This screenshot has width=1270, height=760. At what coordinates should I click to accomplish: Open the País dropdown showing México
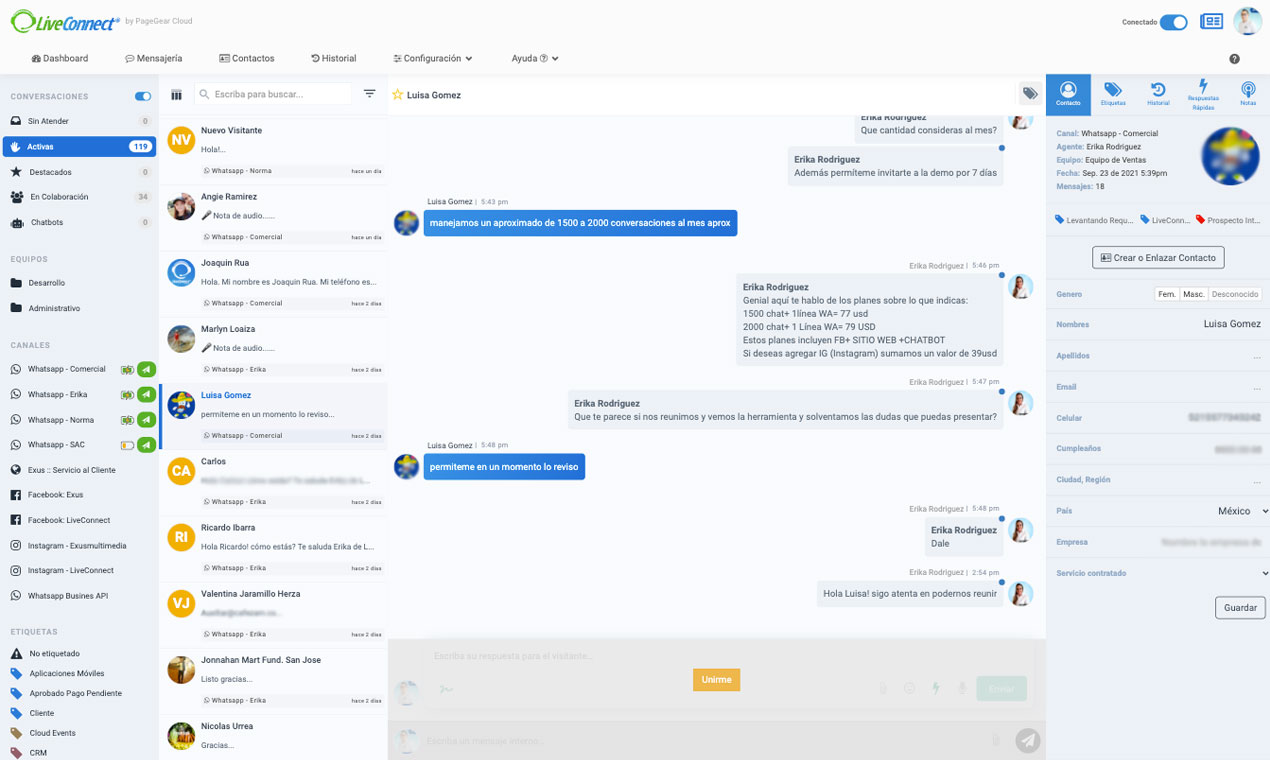point(1242,511)
